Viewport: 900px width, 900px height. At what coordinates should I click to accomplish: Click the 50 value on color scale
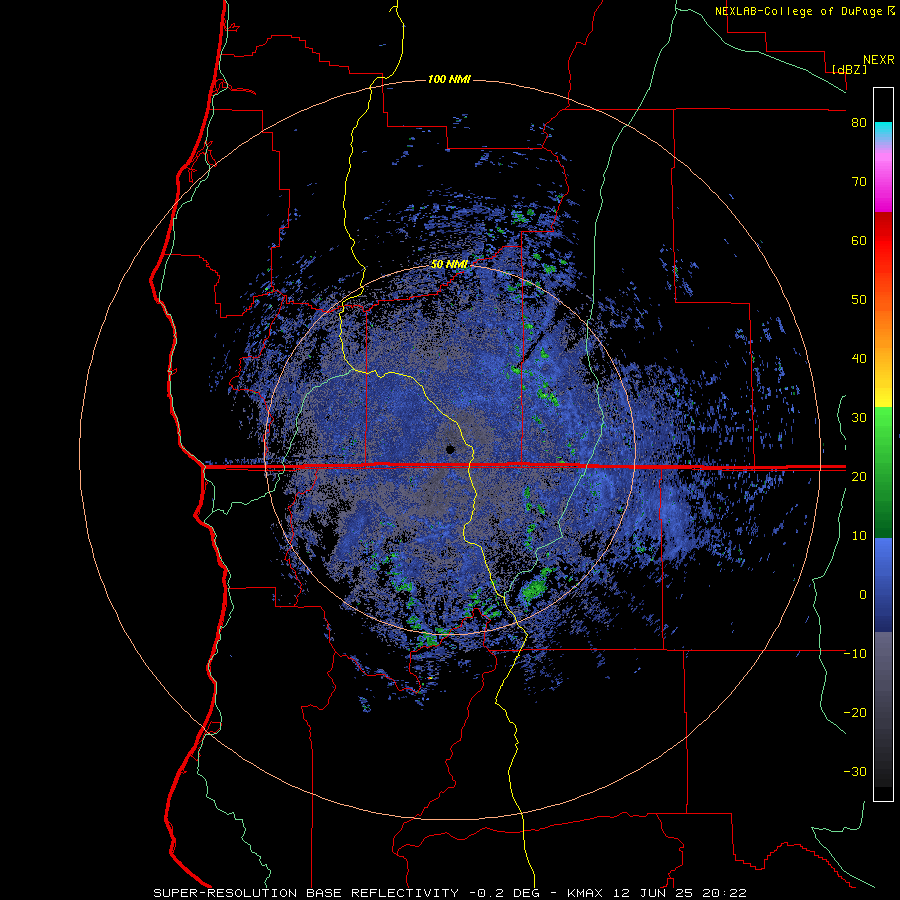click(x=859, y=300)
